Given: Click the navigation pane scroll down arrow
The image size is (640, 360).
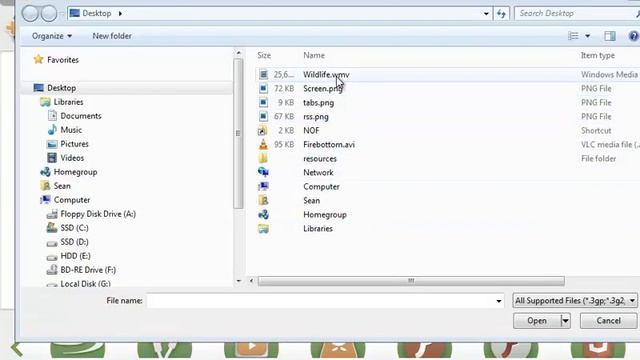Looking at the screenshot, I should coord(238,281).
